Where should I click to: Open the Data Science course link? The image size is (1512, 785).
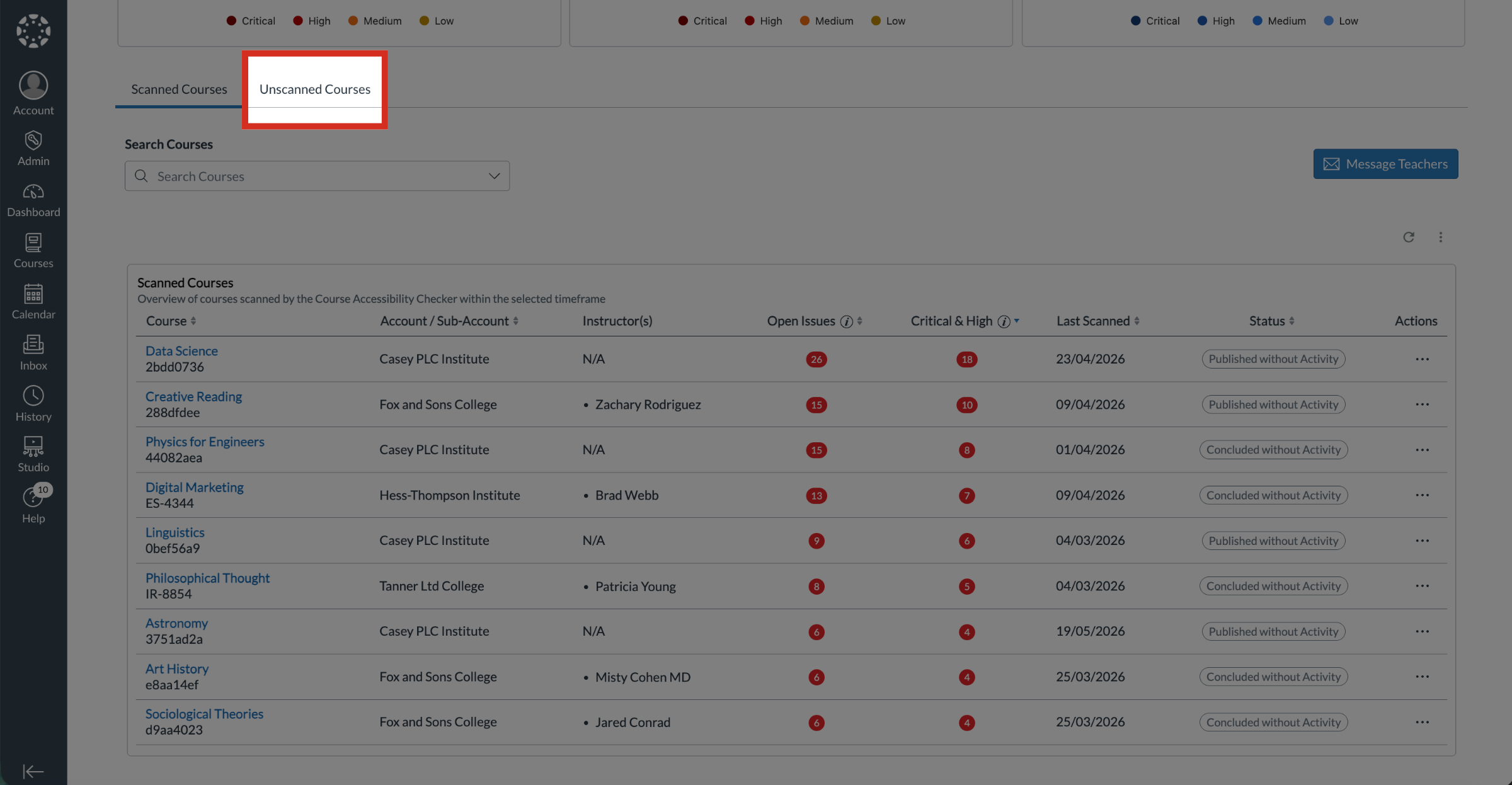pyautogui.click(x=181, y=351)
